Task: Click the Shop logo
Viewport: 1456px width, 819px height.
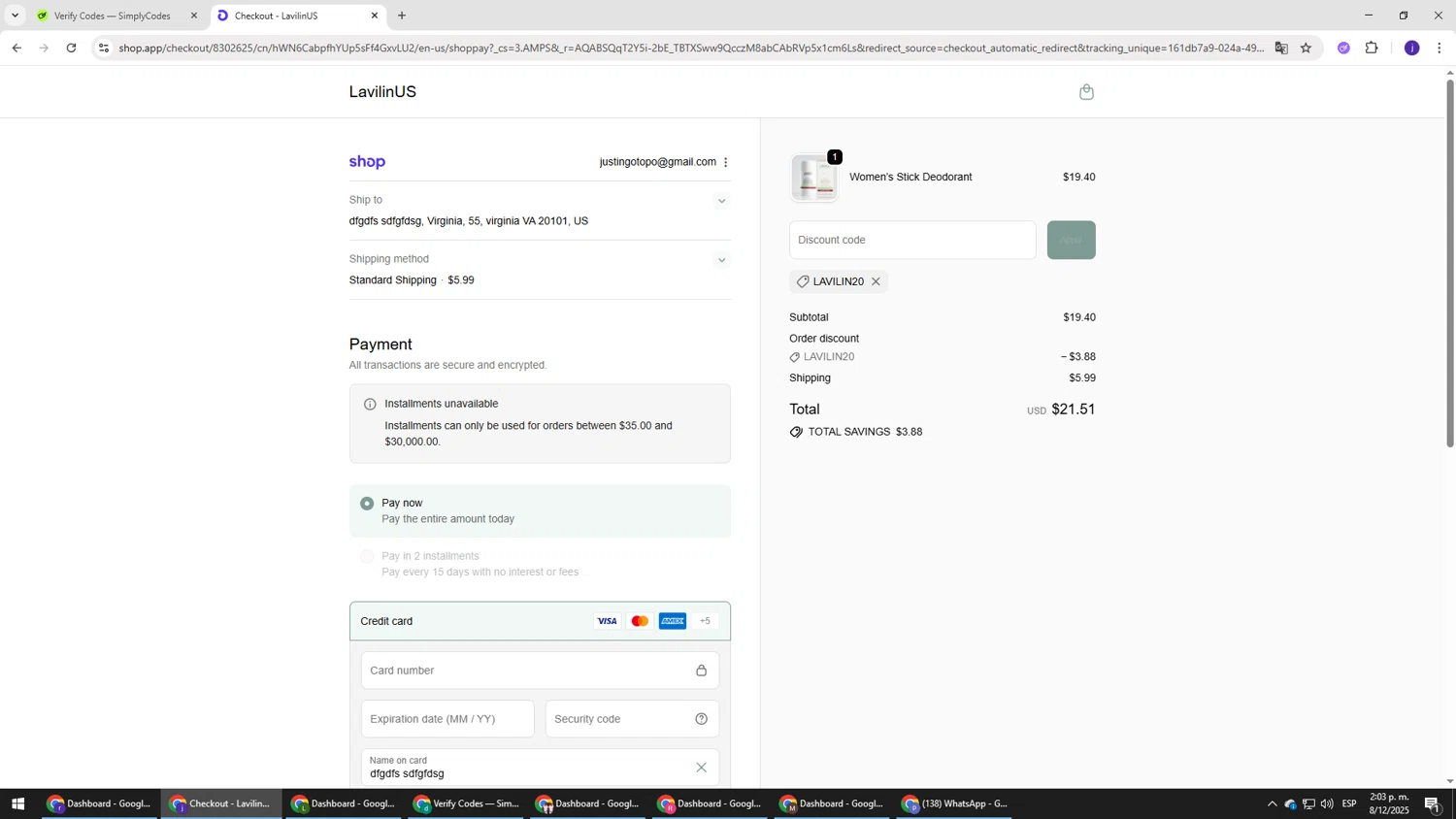Action: coord(367,162)
